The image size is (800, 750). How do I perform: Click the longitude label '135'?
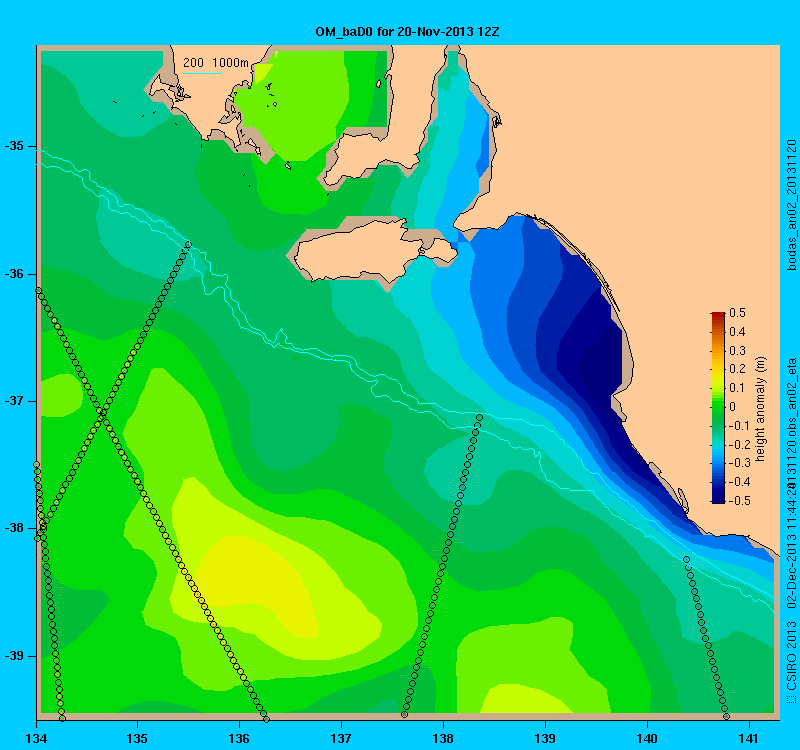point(137,738)
